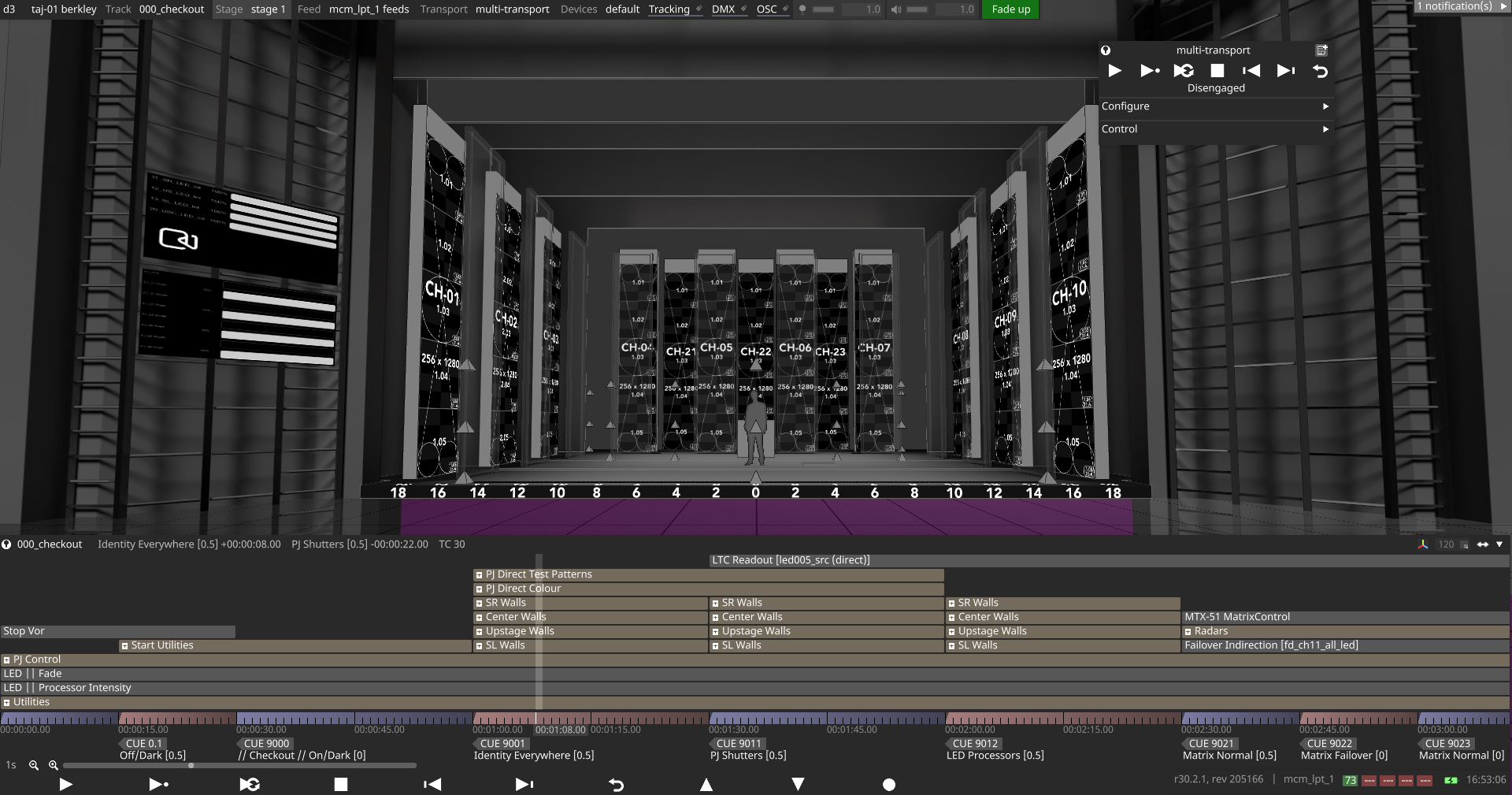Select the CUE 9001 tag on timeline

[502, 744]
